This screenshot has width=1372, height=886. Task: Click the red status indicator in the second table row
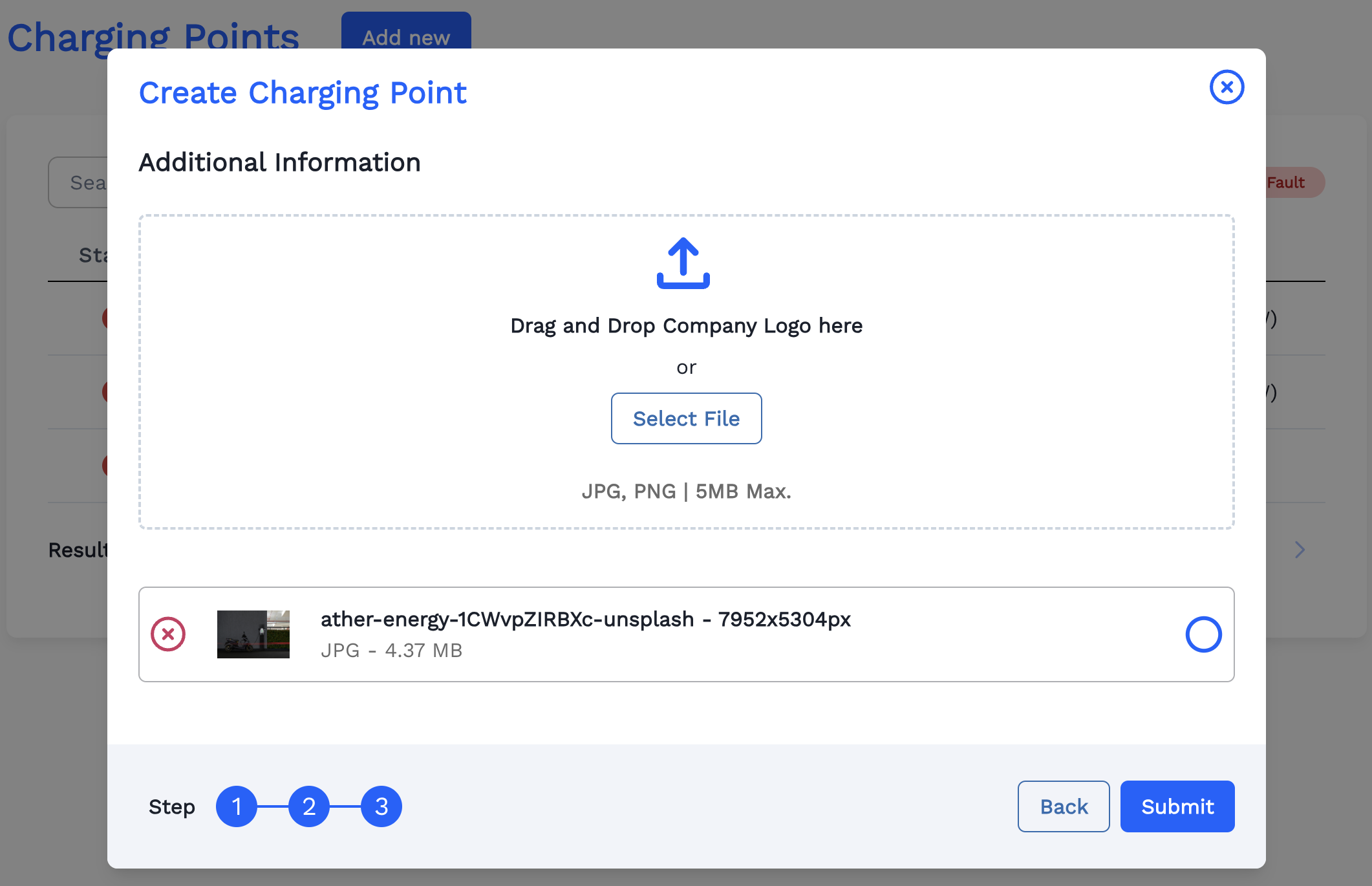(105, 391)
